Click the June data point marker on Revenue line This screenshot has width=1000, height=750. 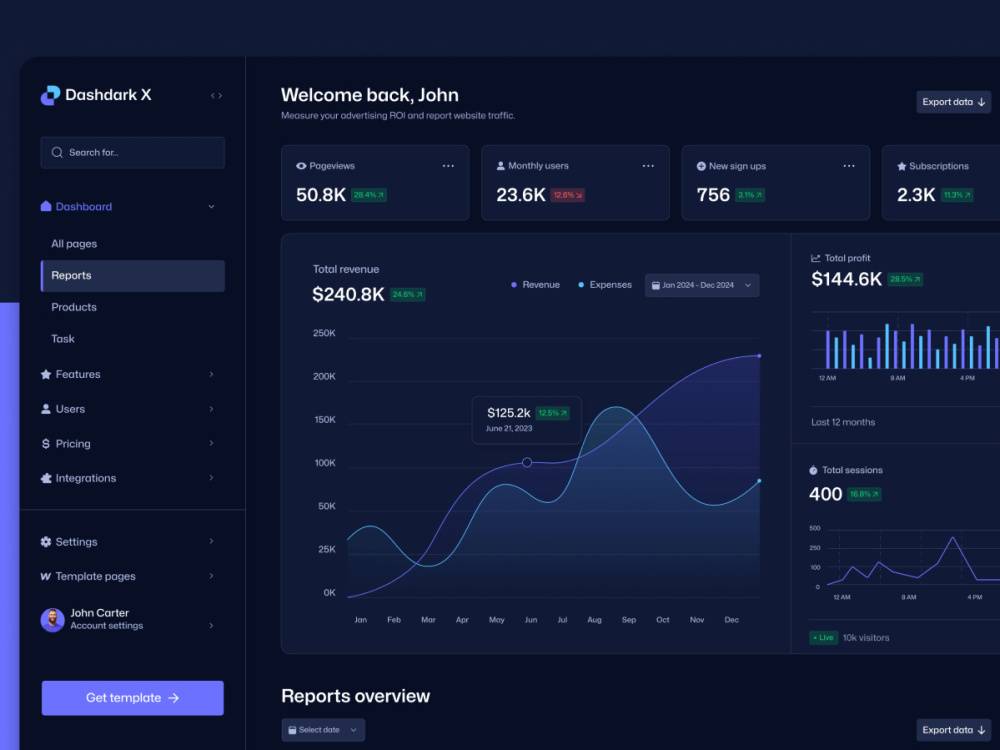pos(527,462)
